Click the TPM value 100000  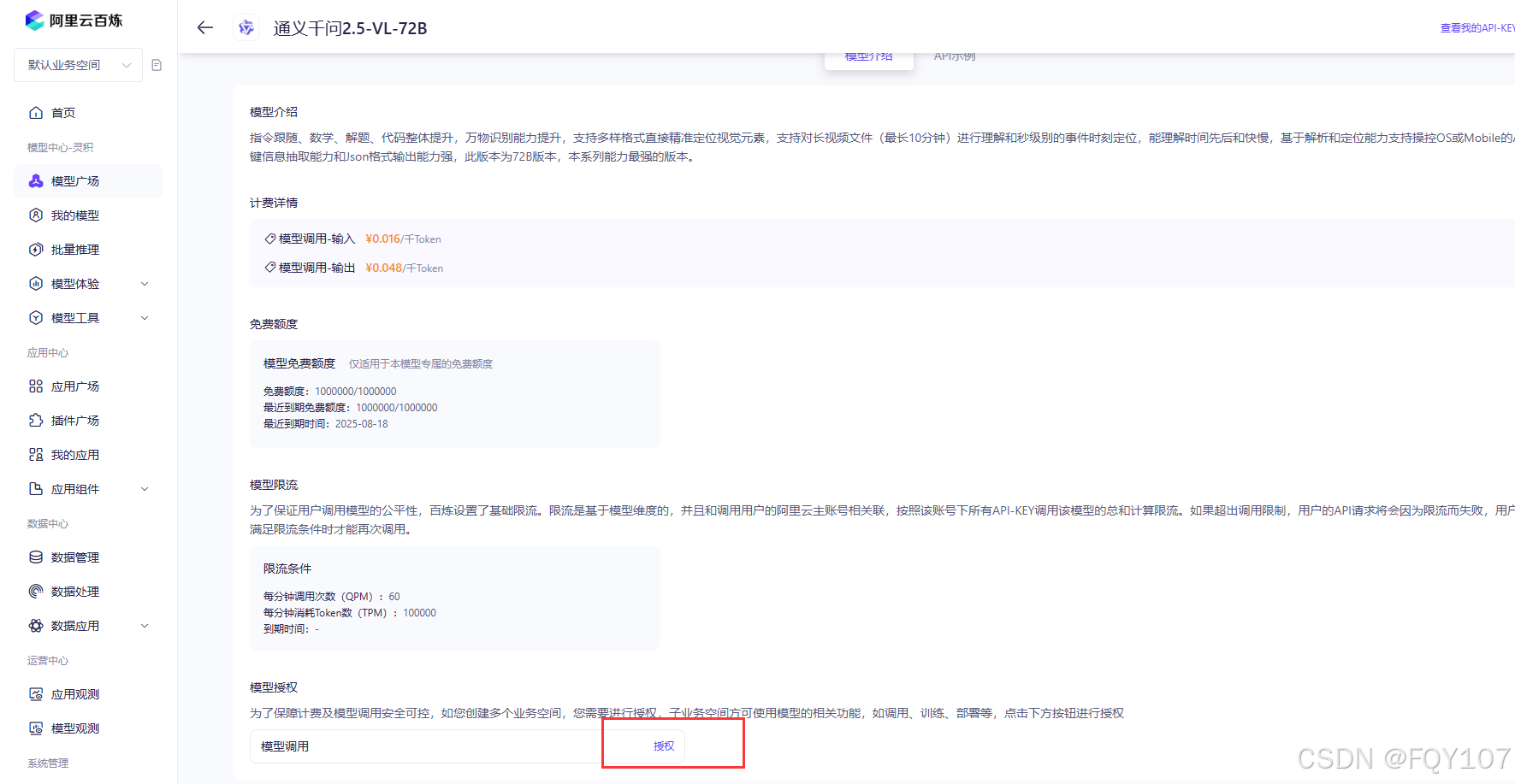[x=420, y=613]
